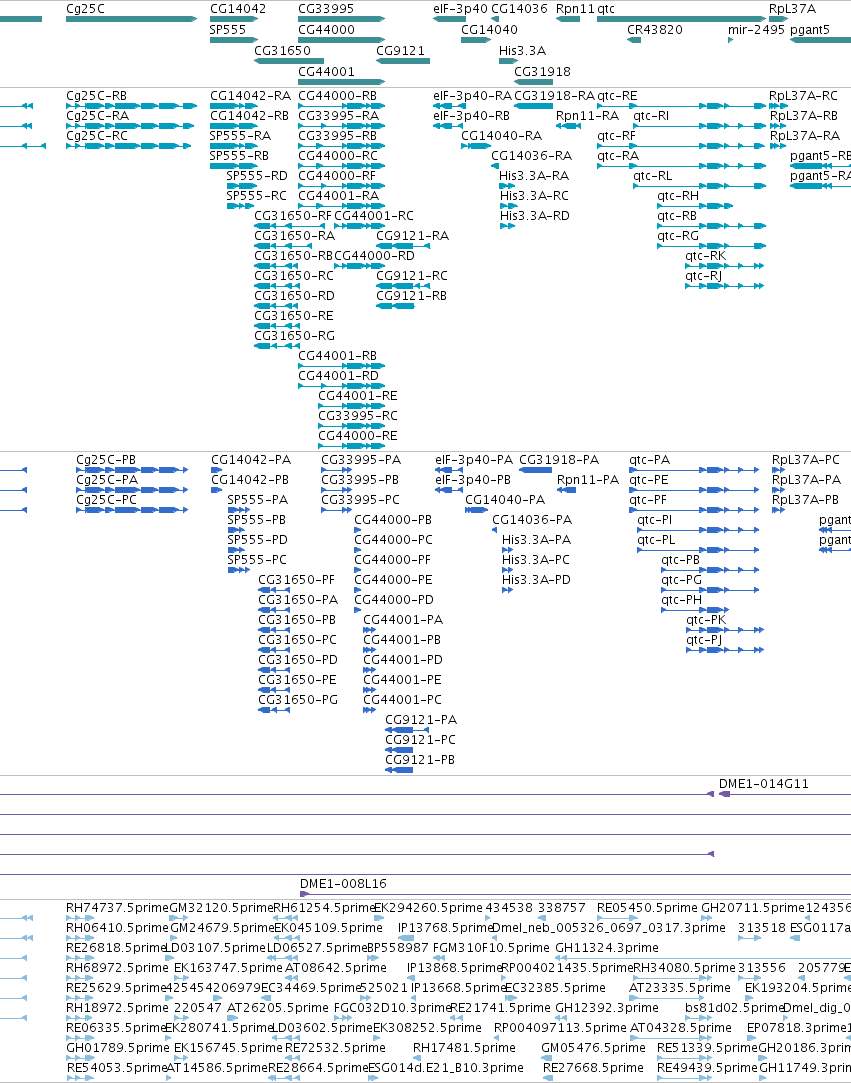Select transcript SP555-RD

click(x=257, y=176)
